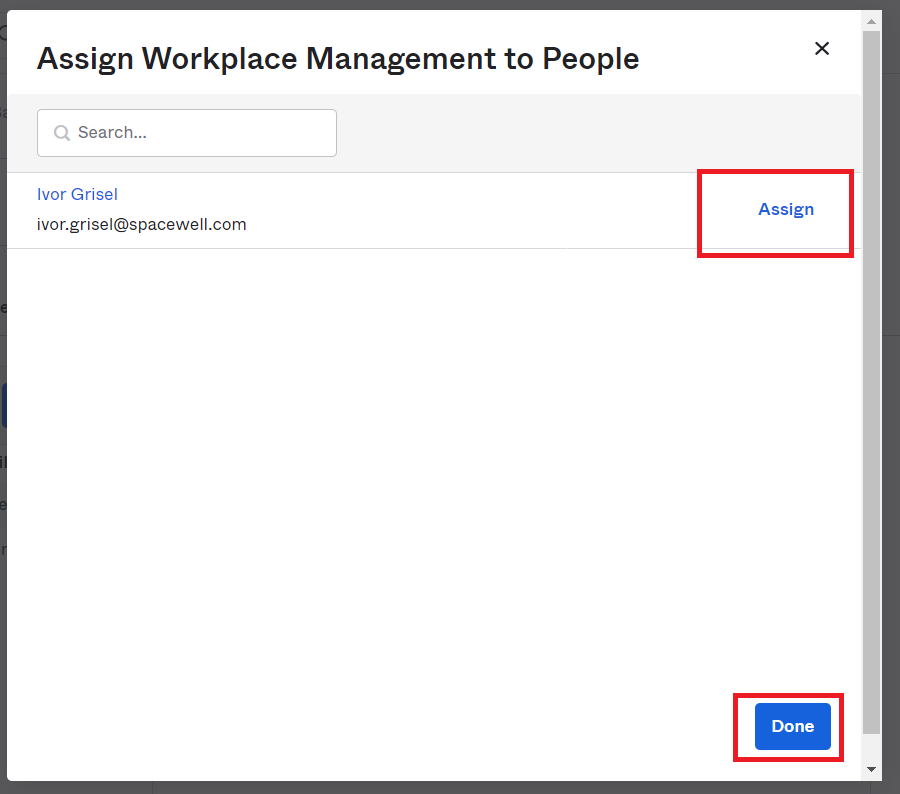The height and width of the screenshot is (794, 900).
Task: Click the magnifier icon in the search box
Action: pyautogui.click(x=62, y=133)
